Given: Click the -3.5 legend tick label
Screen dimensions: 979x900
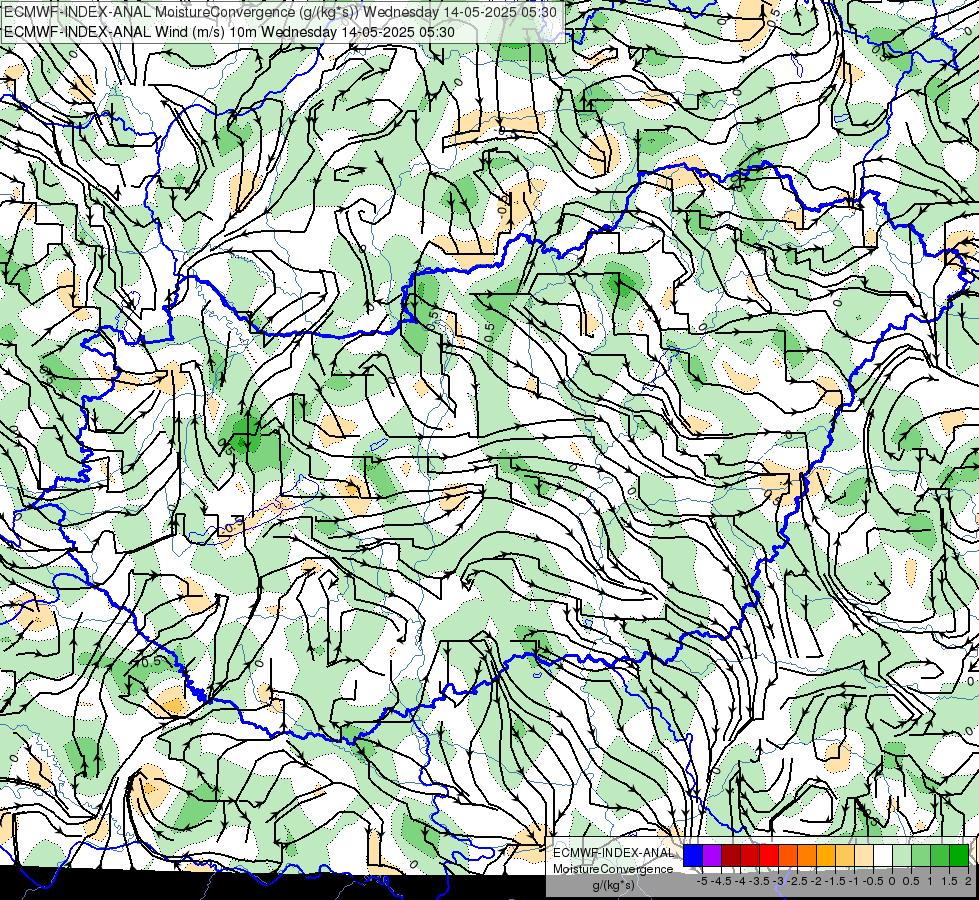Looking at the screenshot, I should coord(759,881).
